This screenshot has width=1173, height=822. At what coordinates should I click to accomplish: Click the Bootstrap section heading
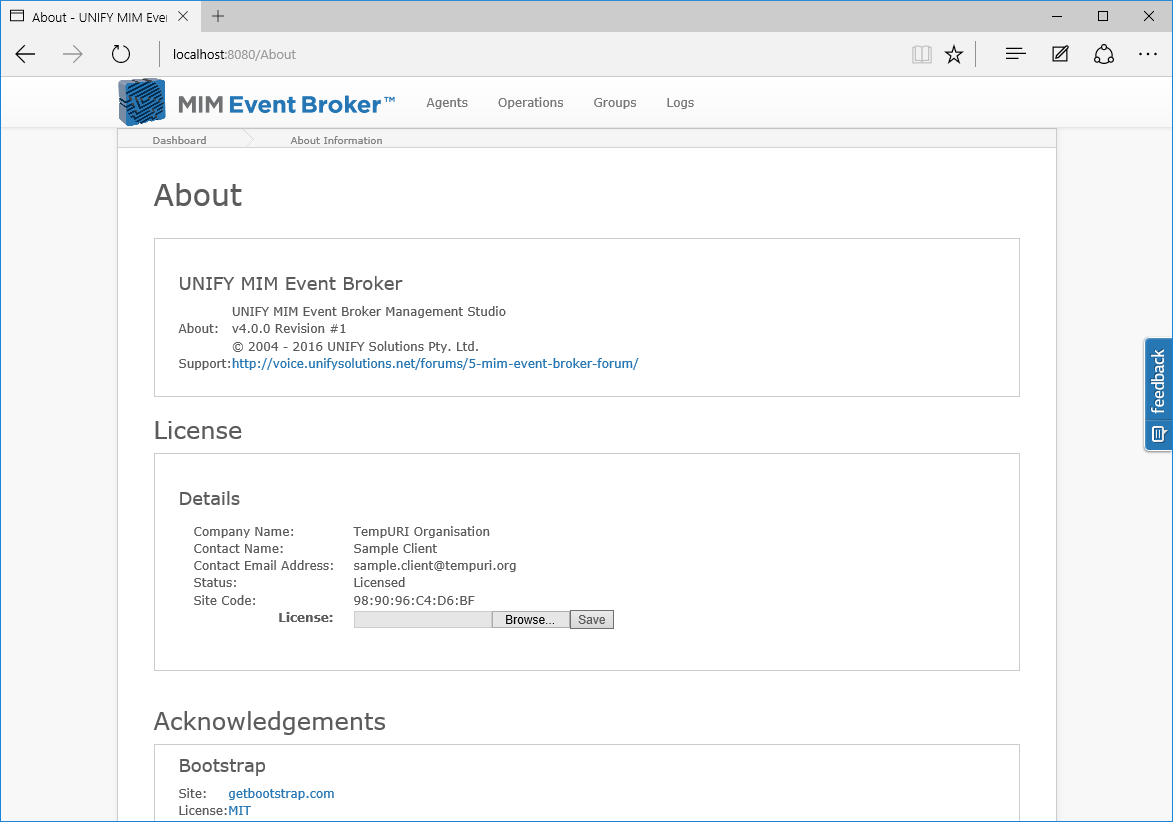pyautogui.click(x=222, y=765)
